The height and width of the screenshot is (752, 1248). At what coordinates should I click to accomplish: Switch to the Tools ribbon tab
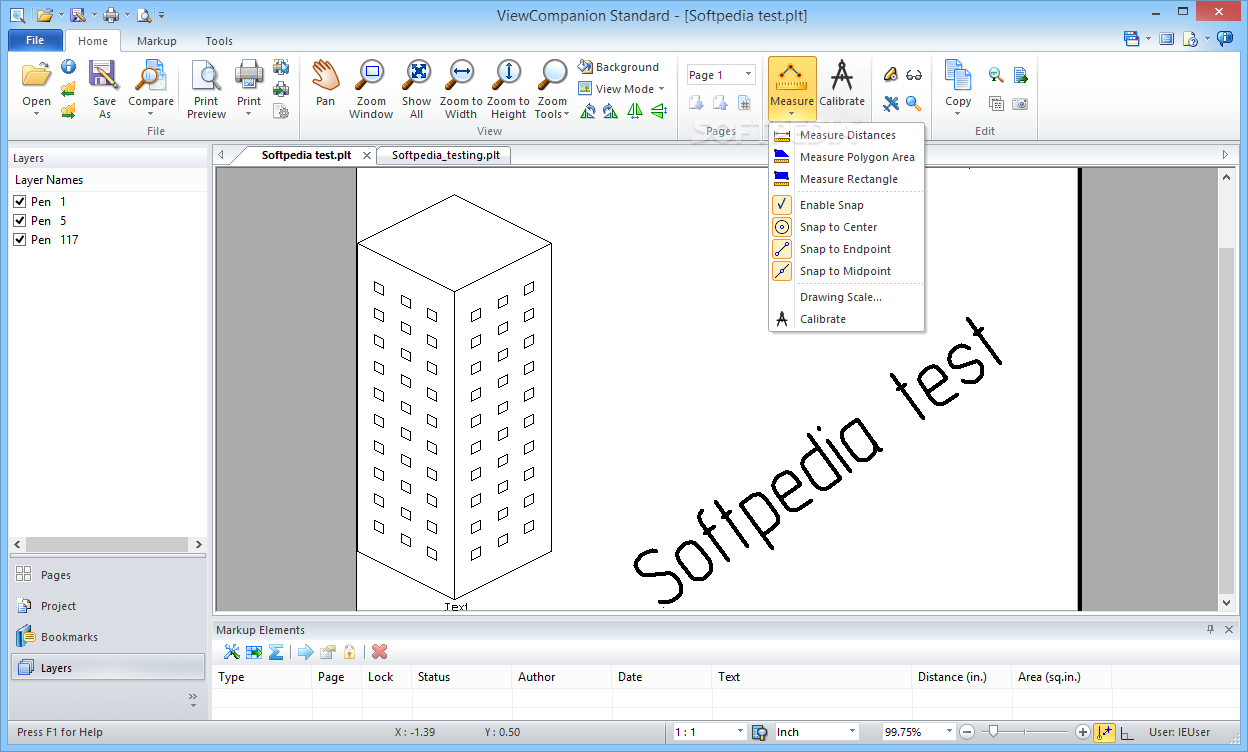pyautogui.click(x=219, y=41)
